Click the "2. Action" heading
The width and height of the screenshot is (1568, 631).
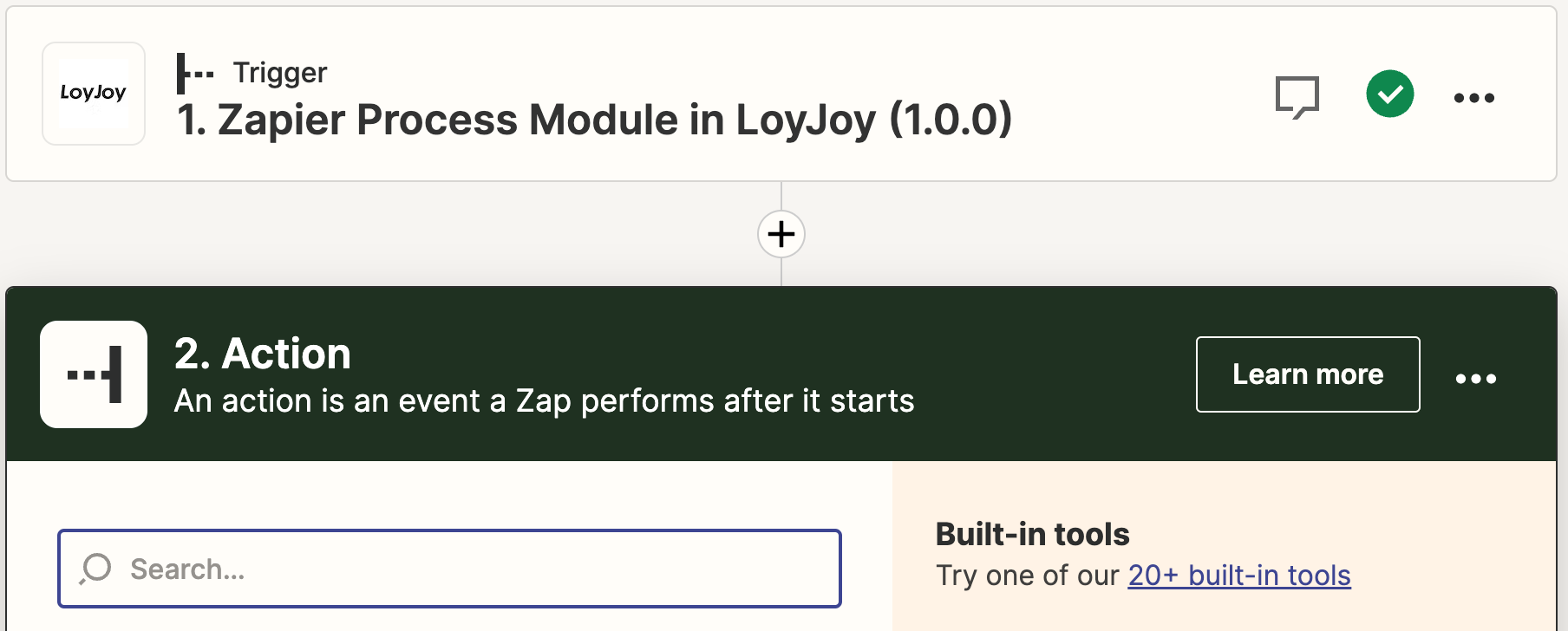pos(262,354)
